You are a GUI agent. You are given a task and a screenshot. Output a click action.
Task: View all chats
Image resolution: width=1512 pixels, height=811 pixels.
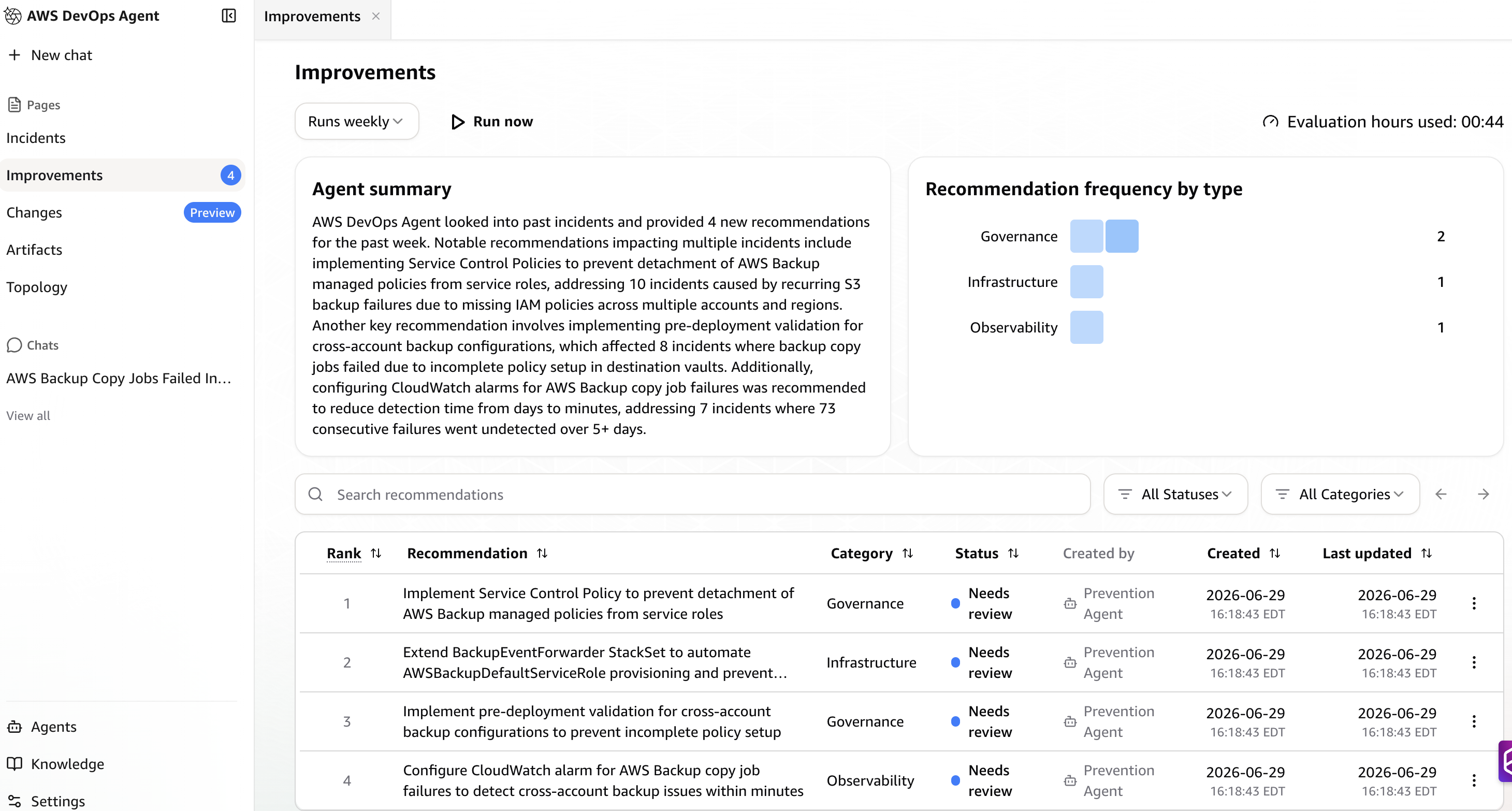click(x=28, y=415)
